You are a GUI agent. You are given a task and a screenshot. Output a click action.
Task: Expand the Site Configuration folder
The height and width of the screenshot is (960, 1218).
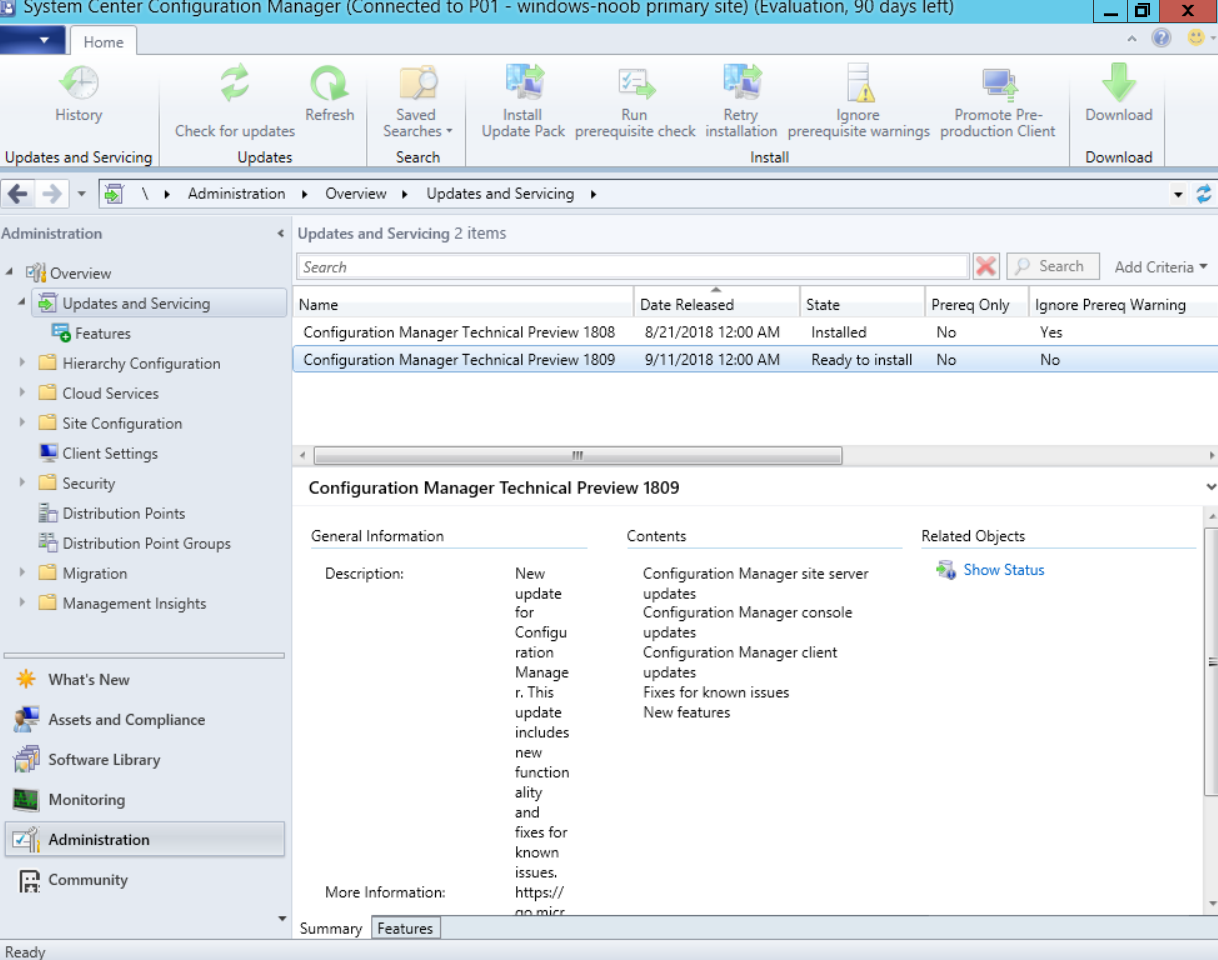[23, 423]
